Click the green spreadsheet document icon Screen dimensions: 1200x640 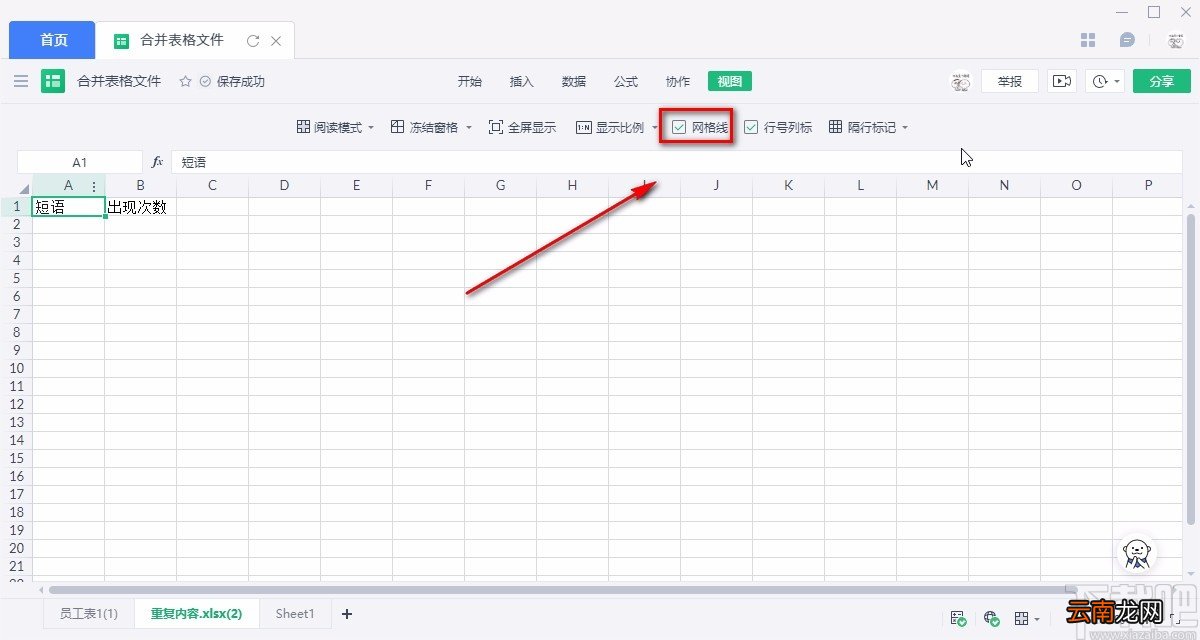(53, 81)
